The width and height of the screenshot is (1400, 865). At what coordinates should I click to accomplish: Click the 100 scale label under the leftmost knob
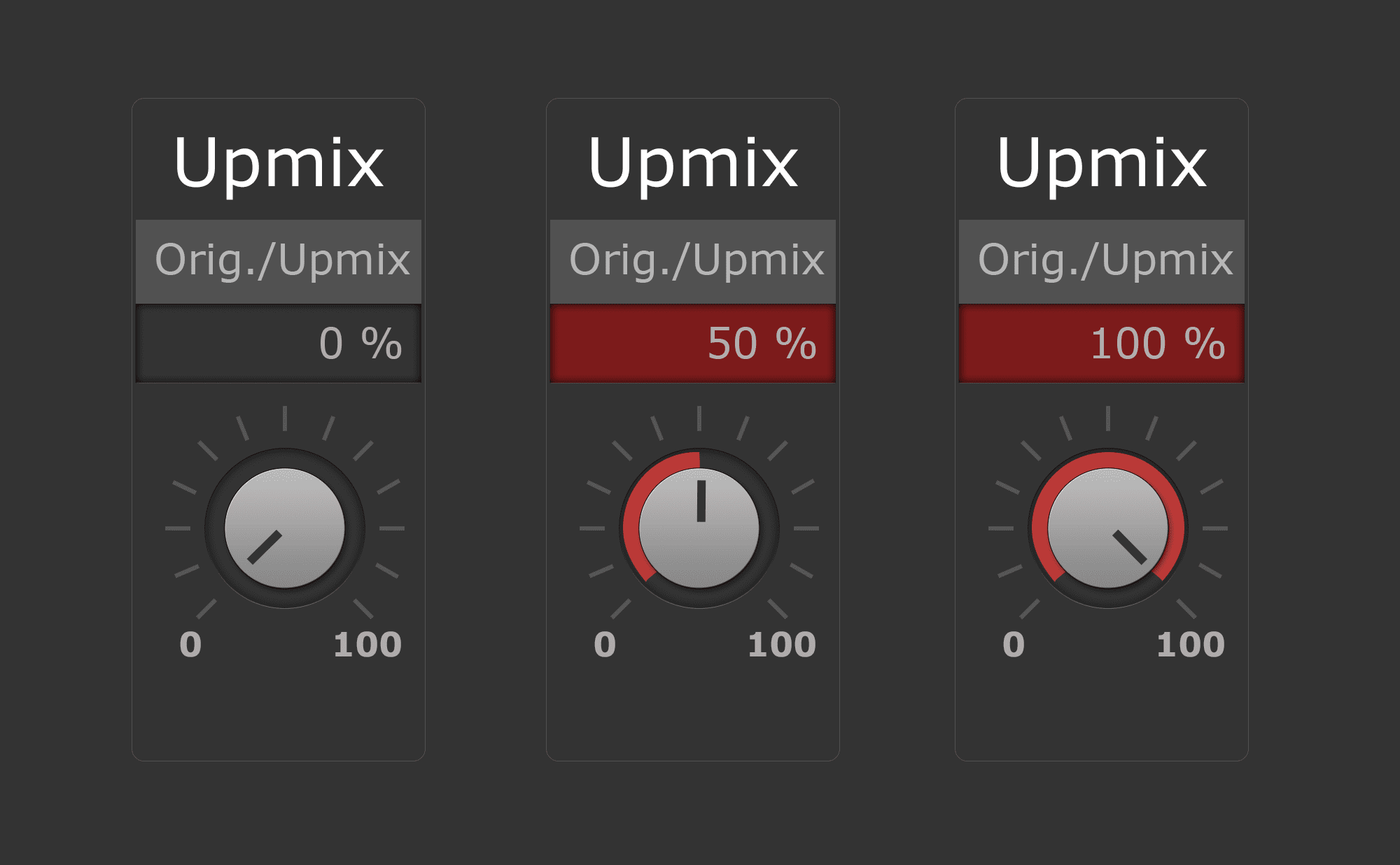pyautogui.click(x=367, y=645)
